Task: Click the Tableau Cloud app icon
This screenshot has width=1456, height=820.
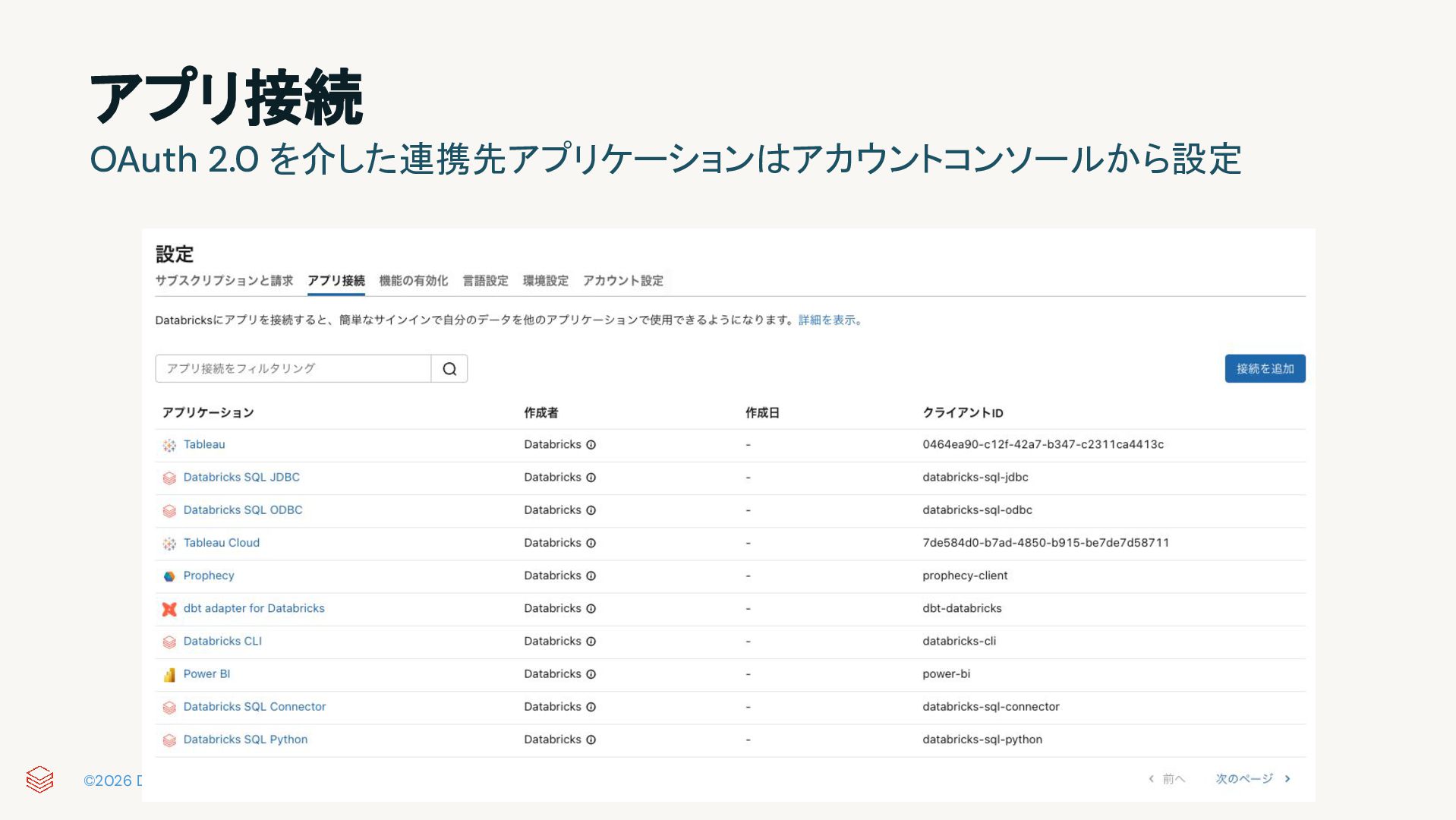Action: [x=169, y=544]
